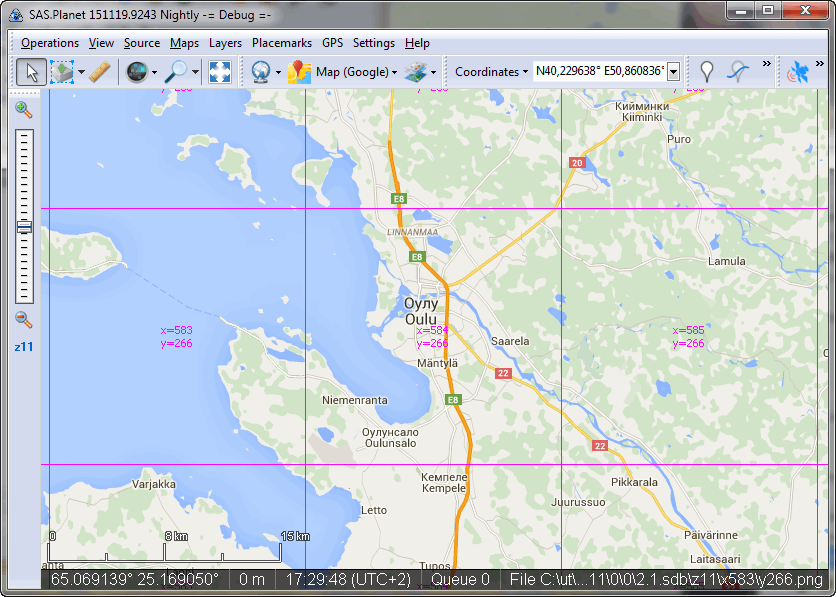Toggle full screen mode icon
Viewport: 836px width, 597px height.
(x=220, y=72)
